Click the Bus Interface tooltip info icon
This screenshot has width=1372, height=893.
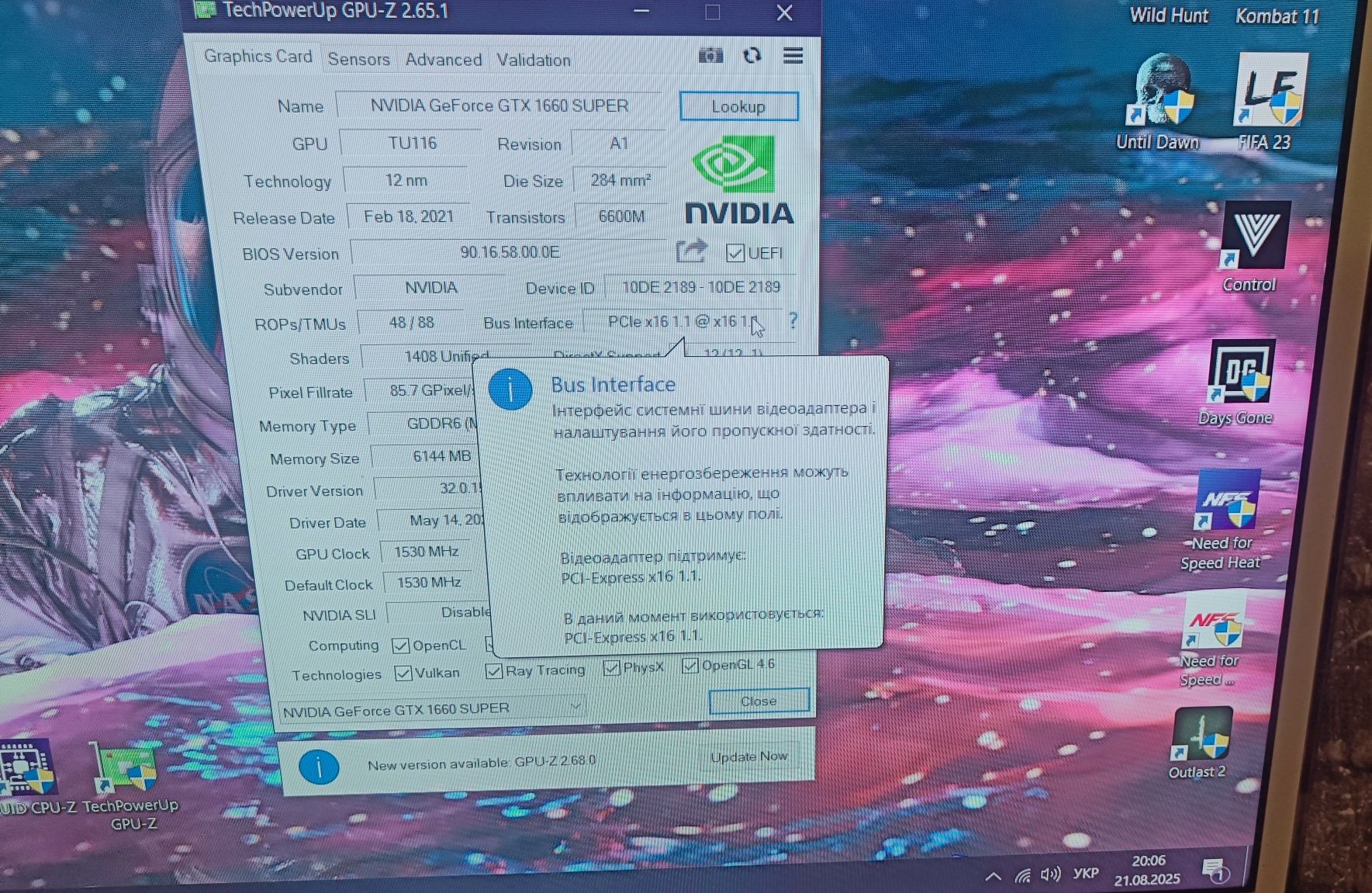pos(510,389)
